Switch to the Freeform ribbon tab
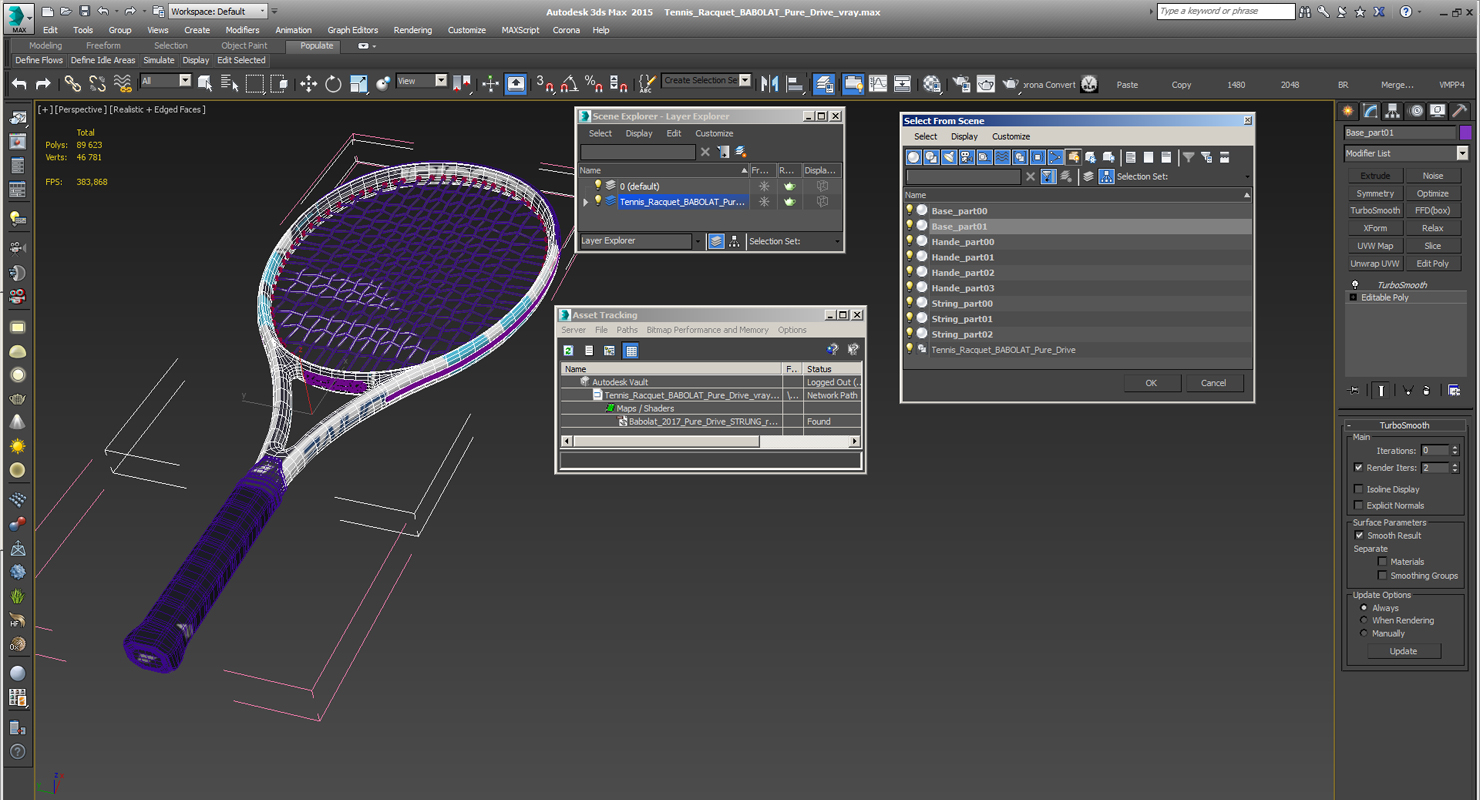The width and height of the screenshot is (1480, 800). pyautogui.click(x=103, y=45)
